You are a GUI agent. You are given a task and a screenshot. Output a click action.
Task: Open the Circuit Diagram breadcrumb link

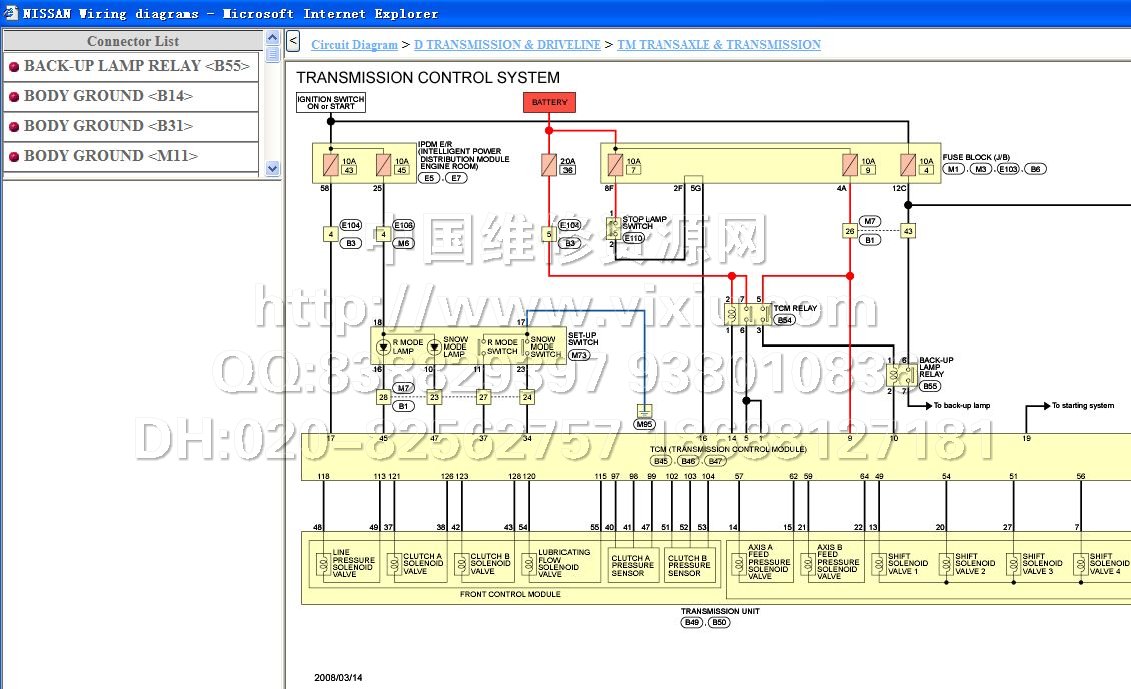[x=354, y=45]
